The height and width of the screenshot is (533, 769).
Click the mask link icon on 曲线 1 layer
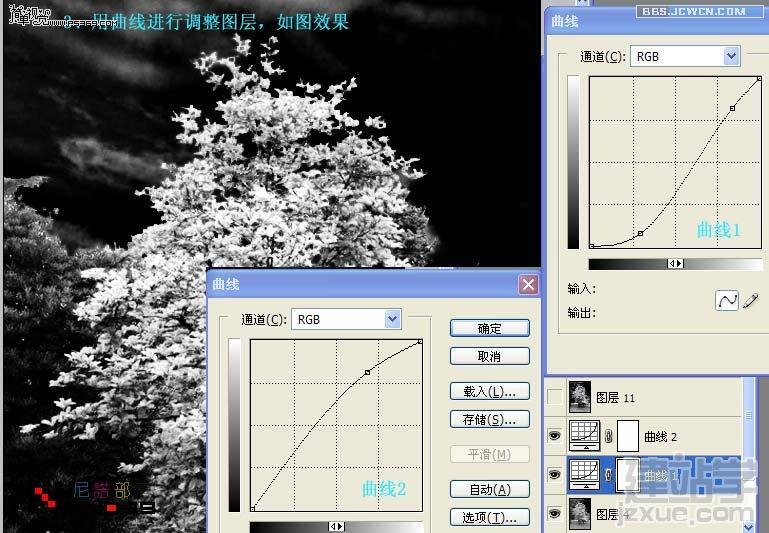pos(608,474)
